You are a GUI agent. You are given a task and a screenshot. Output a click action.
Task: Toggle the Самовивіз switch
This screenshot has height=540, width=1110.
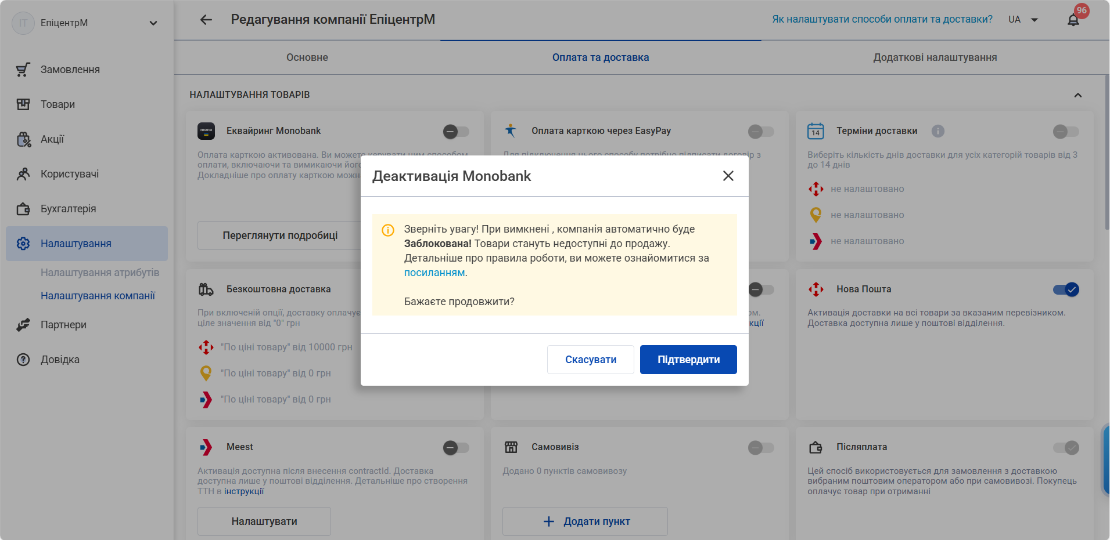tap(761, 447)
